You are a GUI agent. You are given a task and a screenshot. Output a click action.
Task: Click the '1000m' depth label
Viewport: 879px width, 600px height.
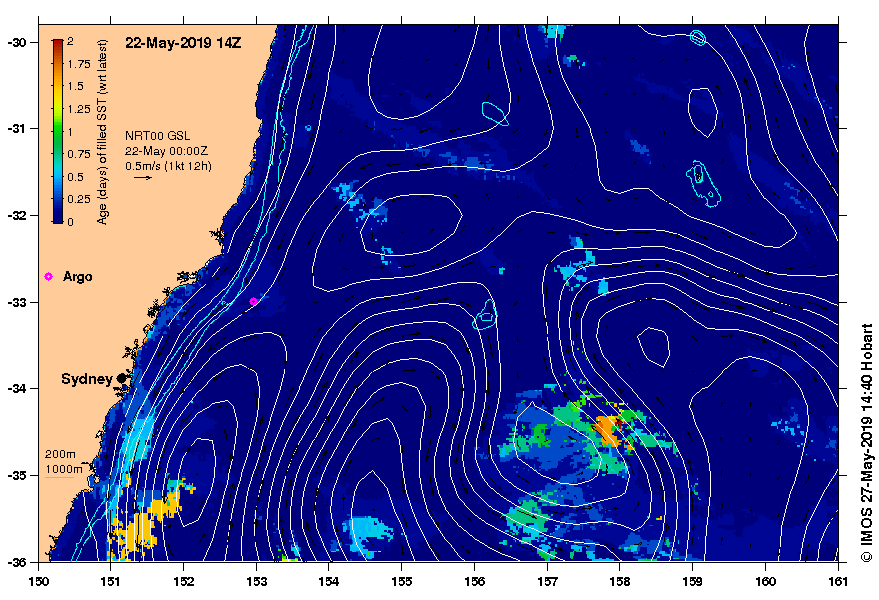coord(63,469)
